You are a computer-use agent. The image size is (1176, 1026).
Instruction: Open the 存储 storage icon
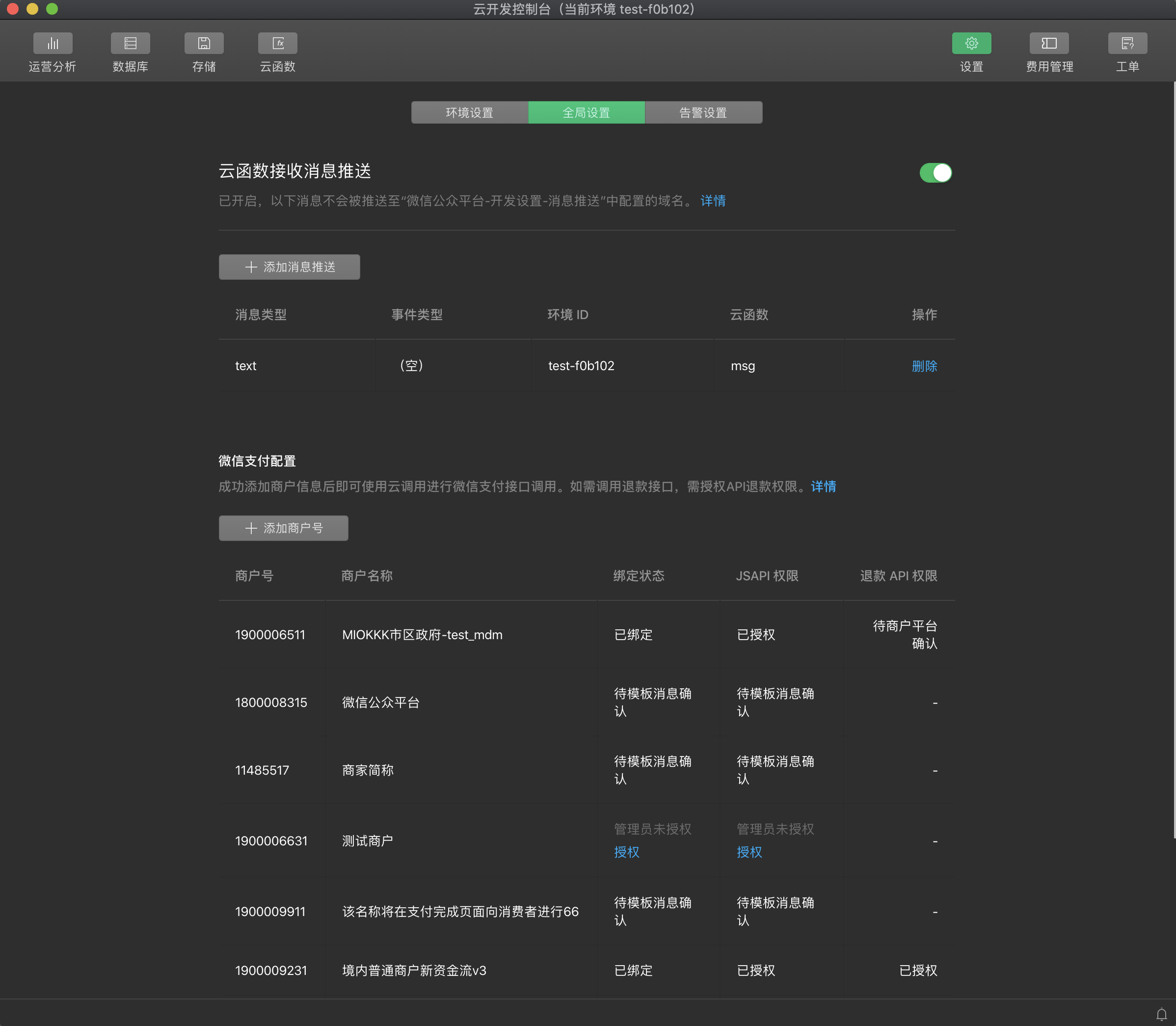coord(204,44)
